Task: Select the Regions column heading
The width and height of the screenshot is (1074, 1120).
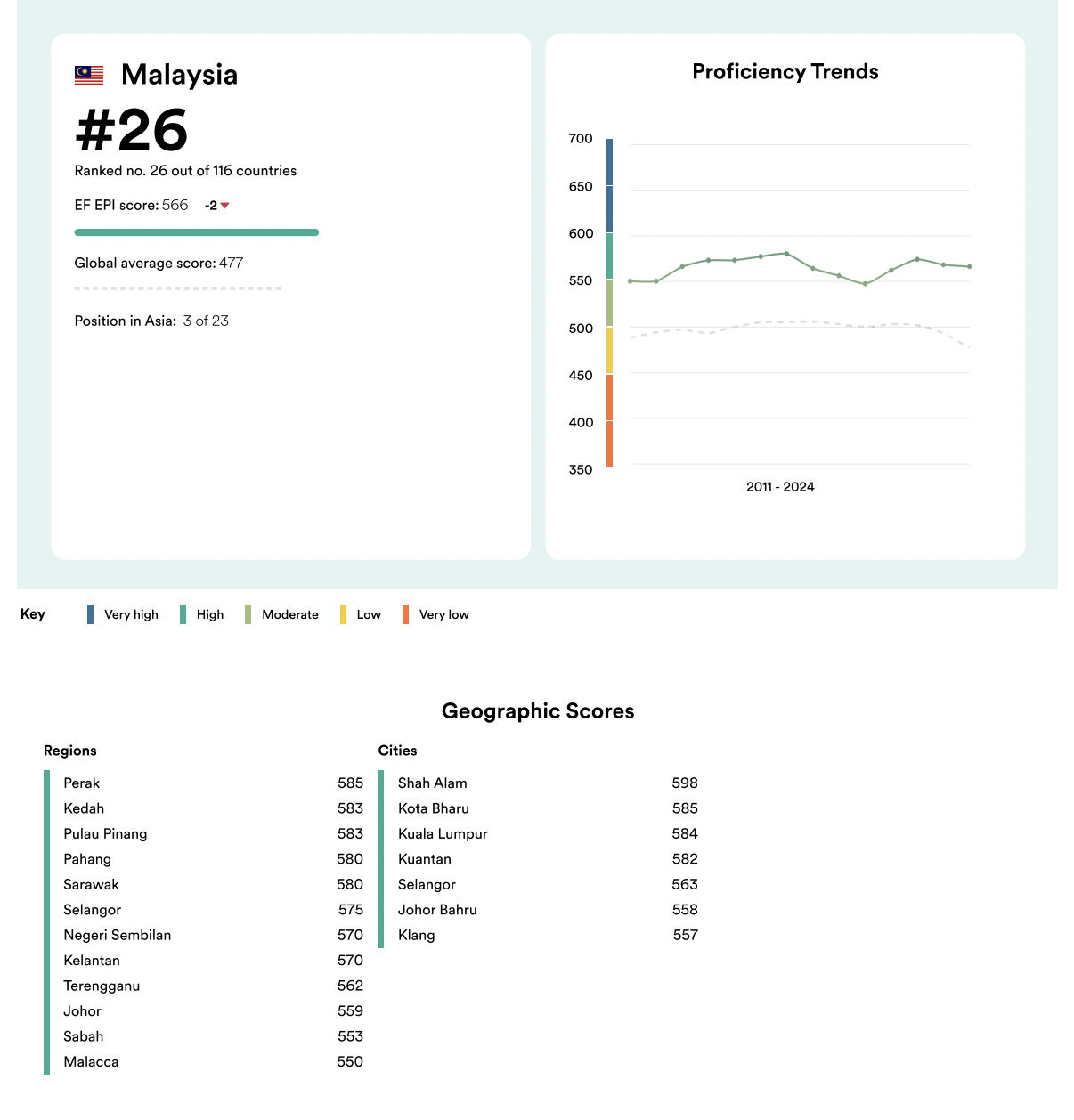Action: tap(70, 751)
